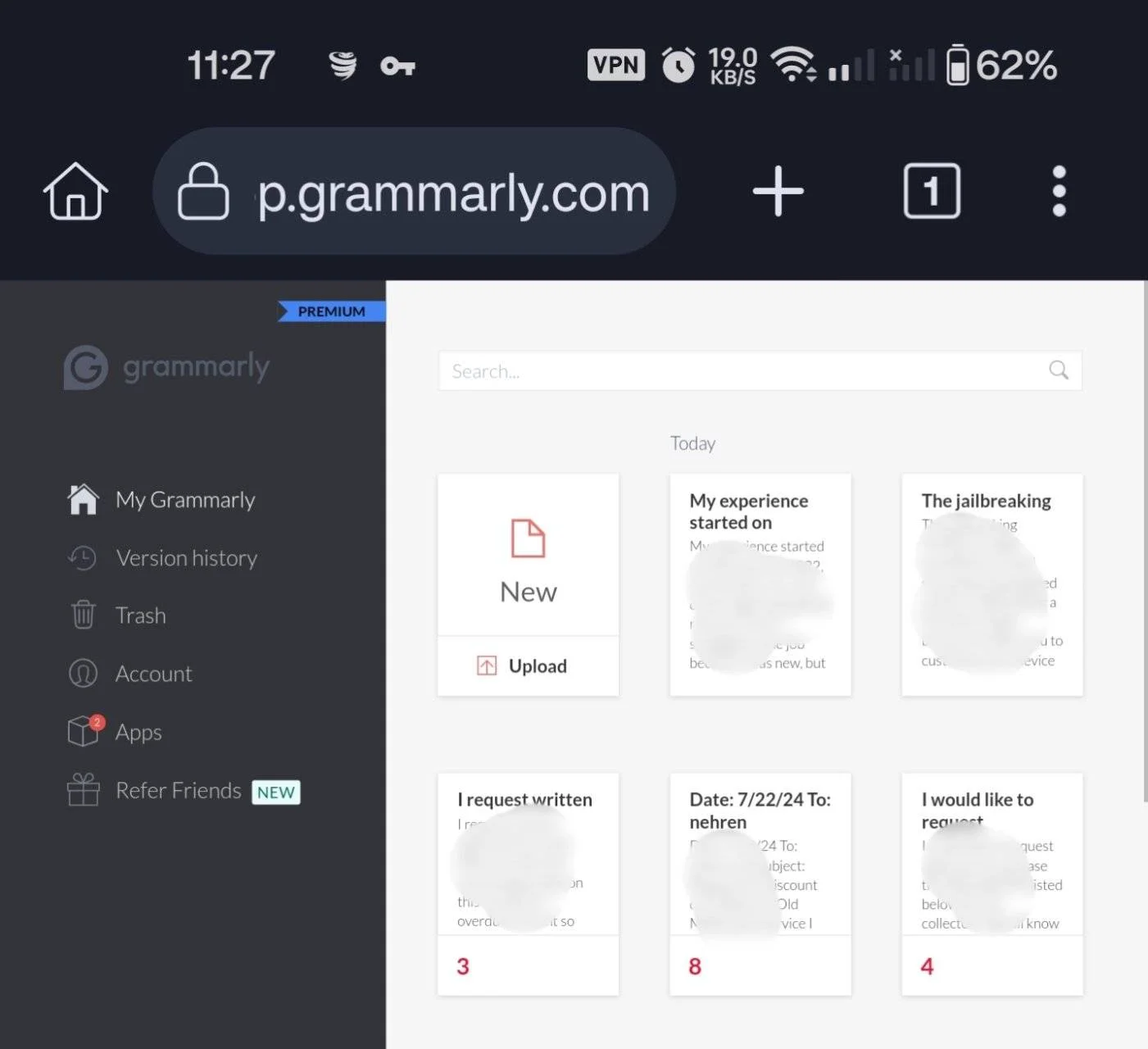1148x1049 pixels.
Task: Open 'The jailbreaking' document card
Action: [x=991, y=585]
